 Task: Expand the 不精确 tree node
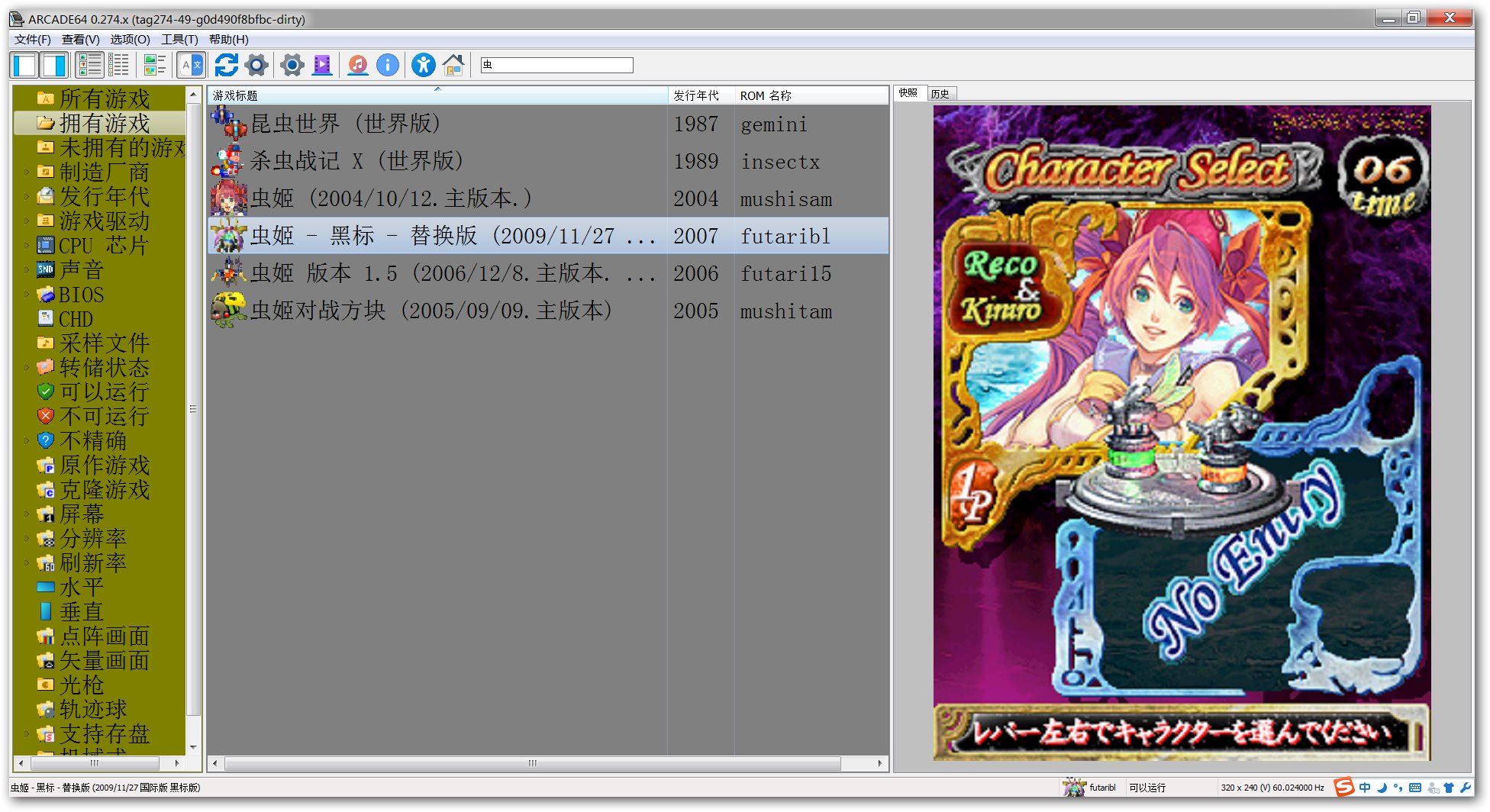coord(27,440)
